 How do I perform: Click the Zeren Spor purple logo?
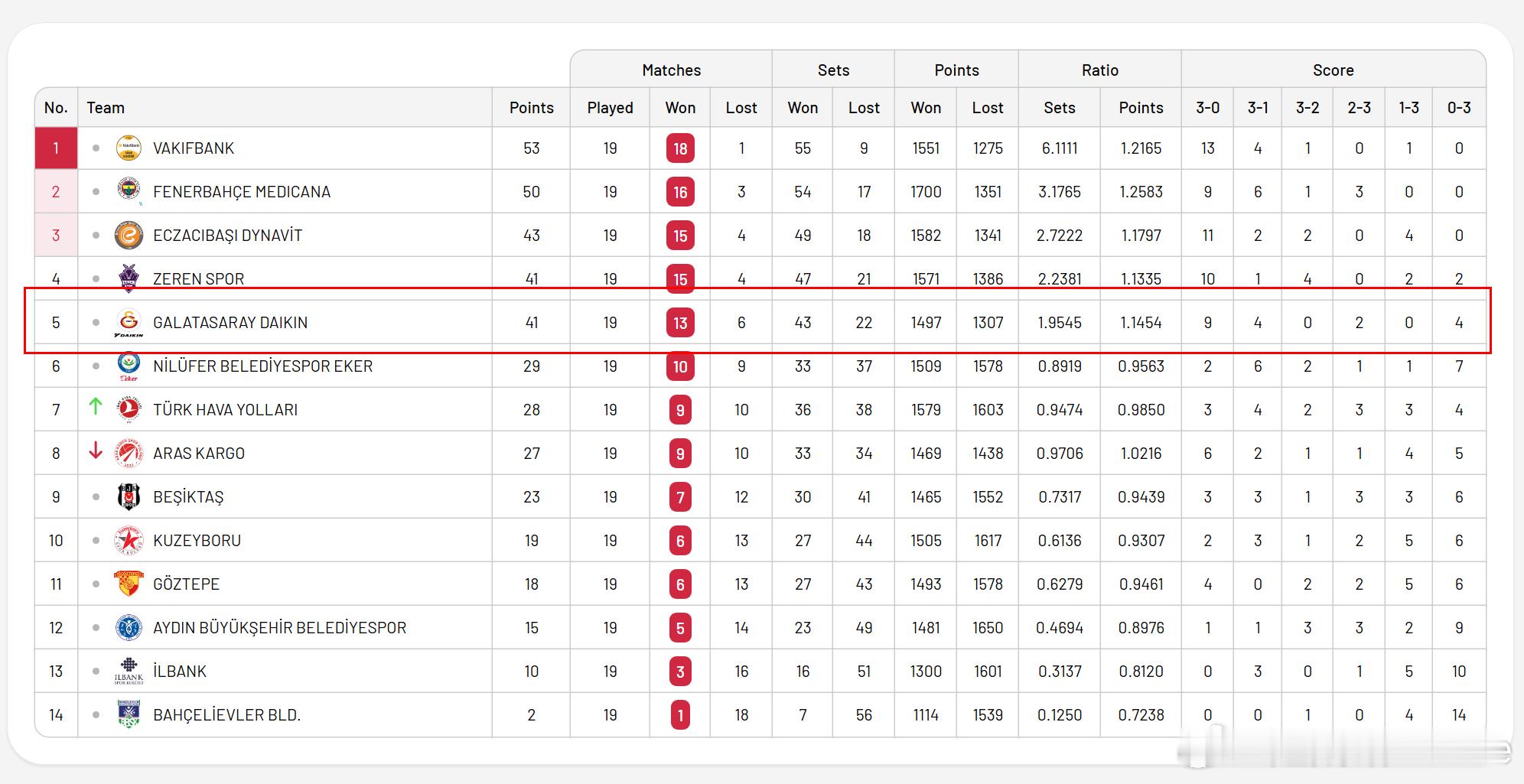(129, 278)
